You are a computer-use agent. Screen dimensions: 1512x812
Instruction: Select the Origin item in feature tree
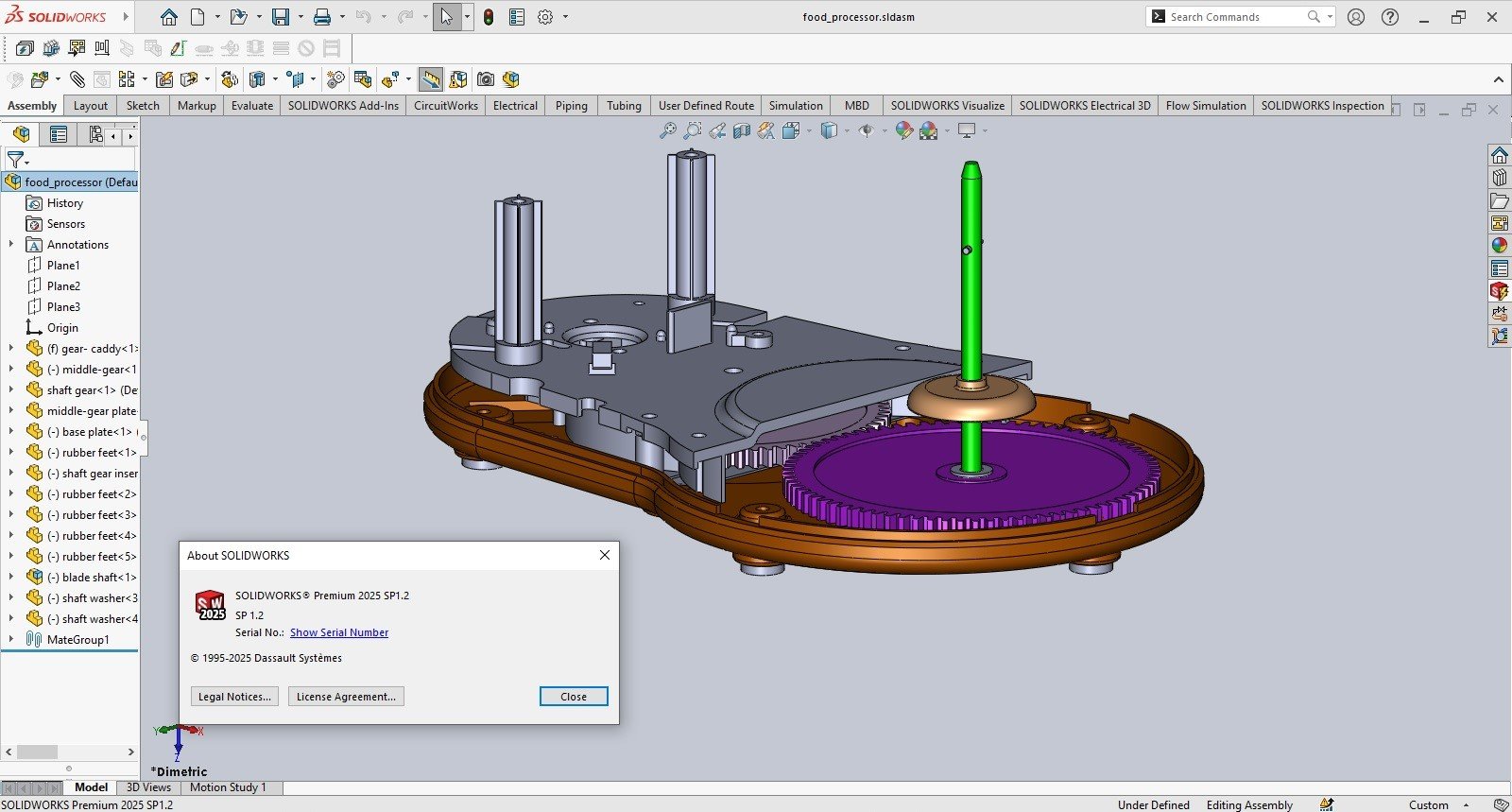click(x=62, y=327)
